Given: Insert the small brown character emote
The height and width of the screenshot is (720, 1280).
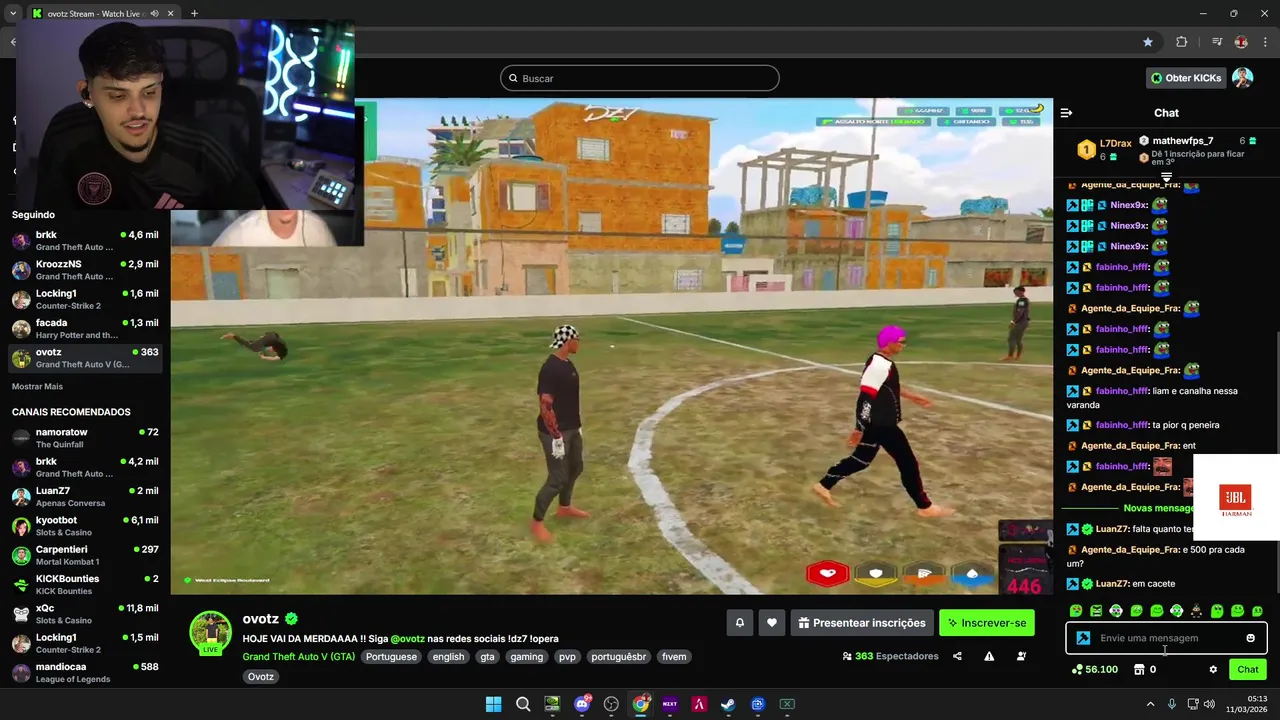Looking at the screenshot, I should (1196, 611).
